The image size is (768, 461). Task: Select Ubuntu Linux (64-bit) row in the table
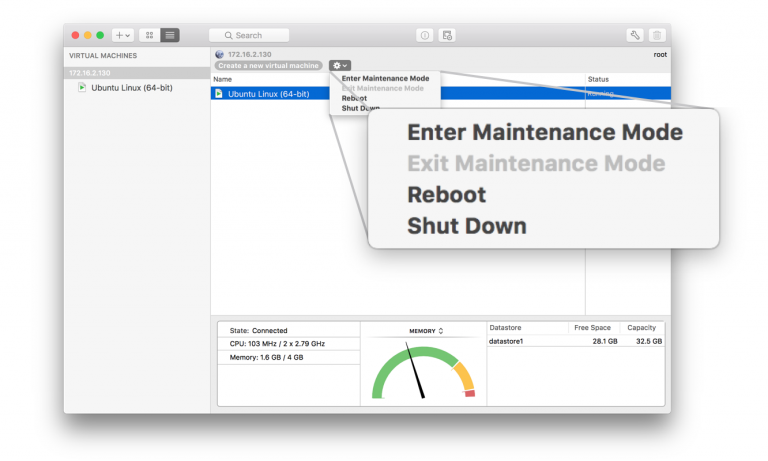[x=268, y=94]
